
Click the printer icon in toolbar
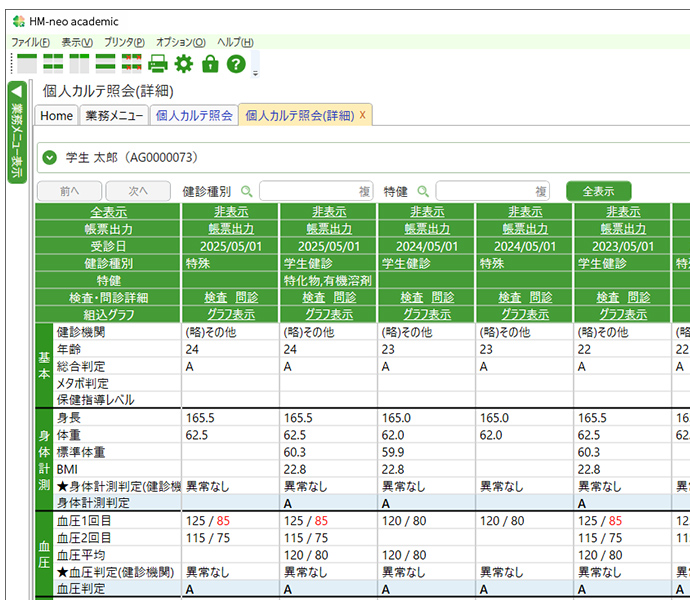pos(158,64)
